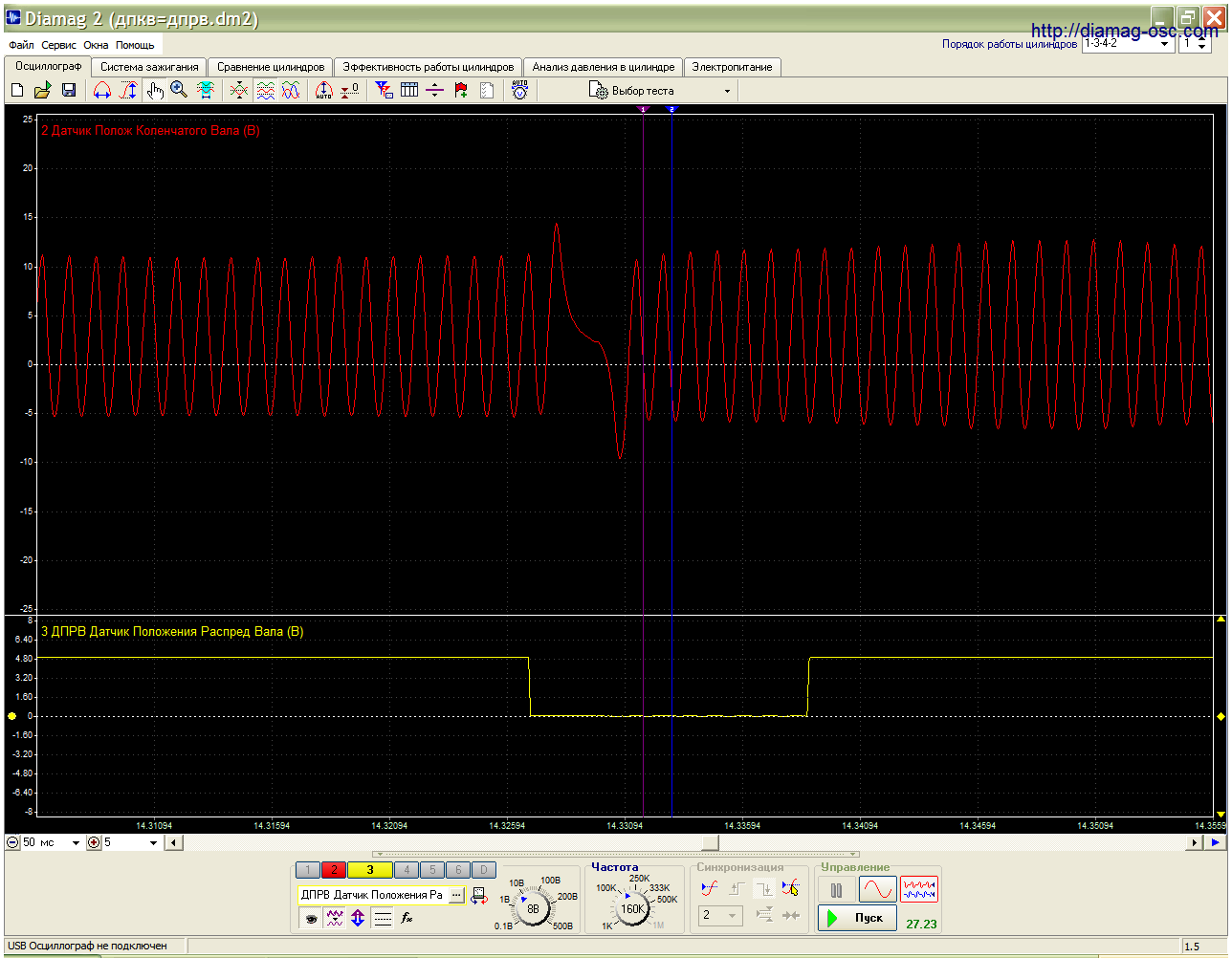Open the Сравнение цилиндров tab
Image resolution: width=1232 pixels, height=958 pixels.
point(271,67)
